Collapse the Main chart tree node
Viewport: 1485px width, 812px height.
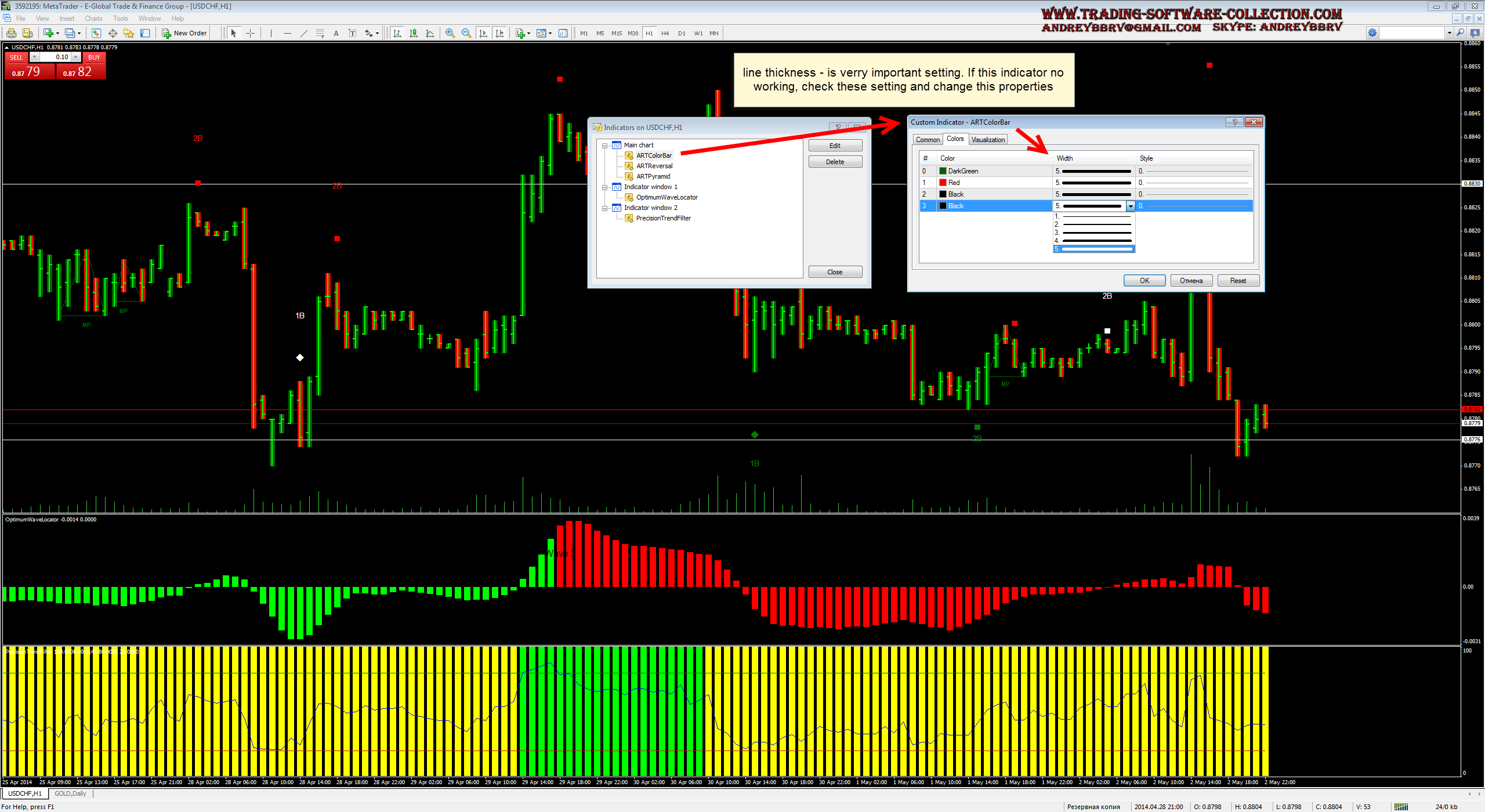[604, 146]
